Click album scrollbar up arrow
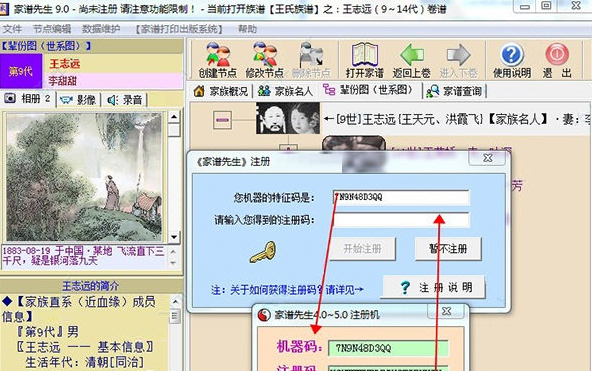 click(174, 117)
